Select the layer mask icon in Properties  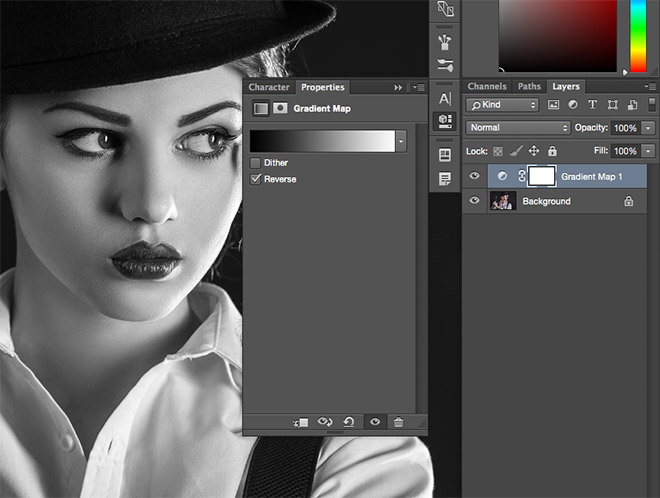[281, 108]
